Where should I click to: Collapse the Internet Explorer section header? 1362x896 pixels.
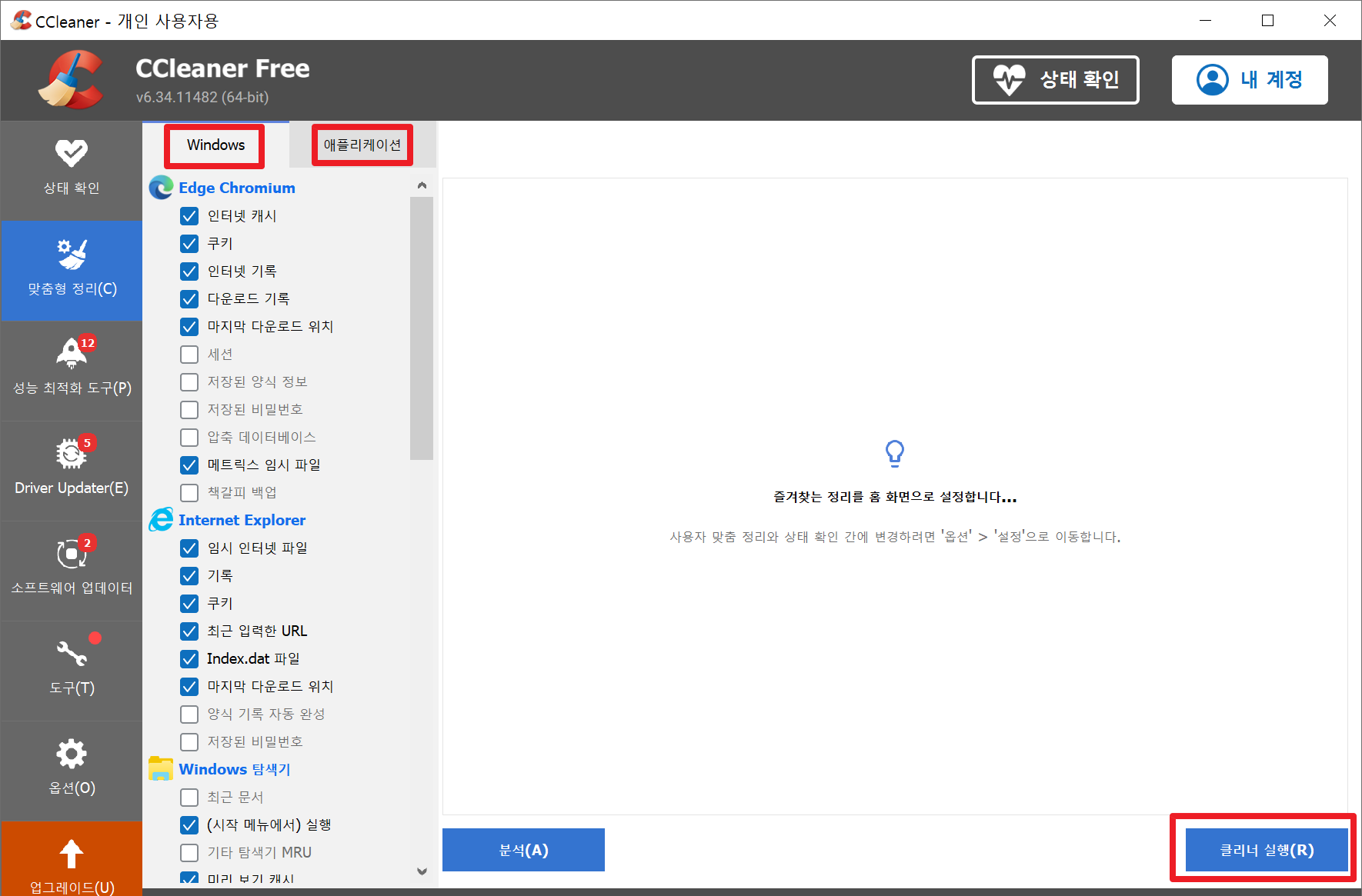(x=242, y=520)
